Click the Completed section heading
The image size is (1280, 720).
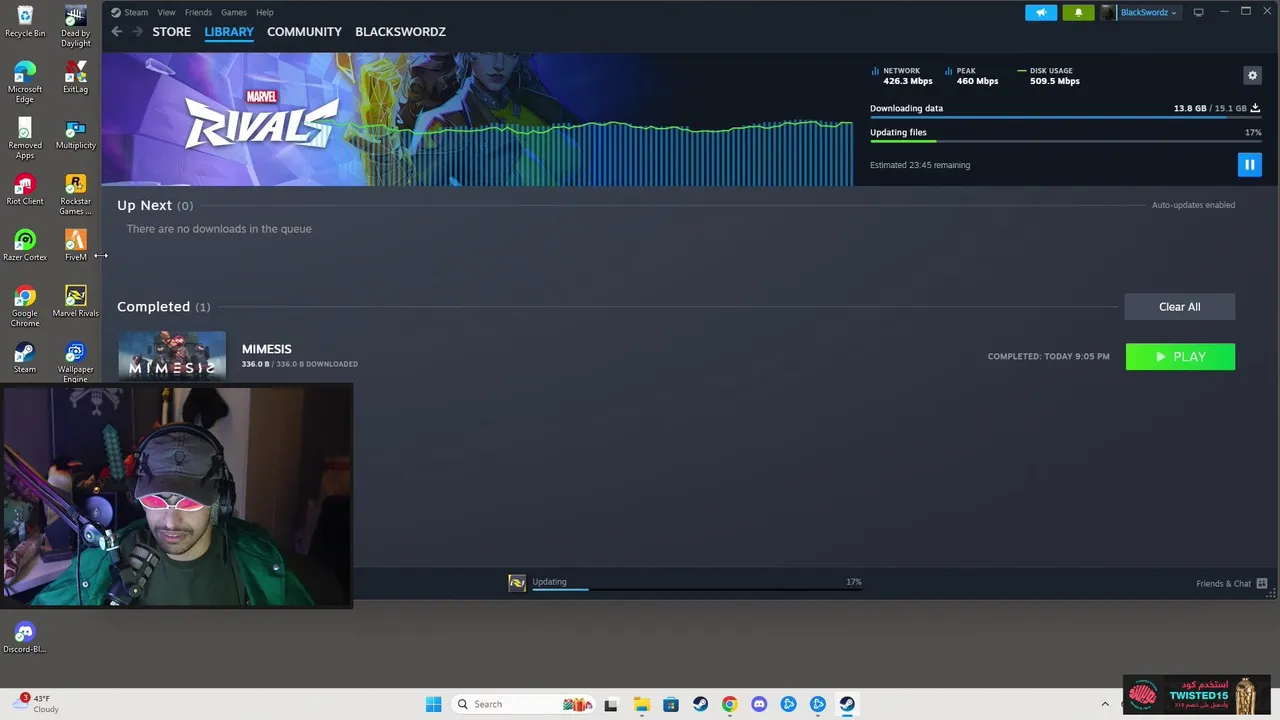point(163,307)
